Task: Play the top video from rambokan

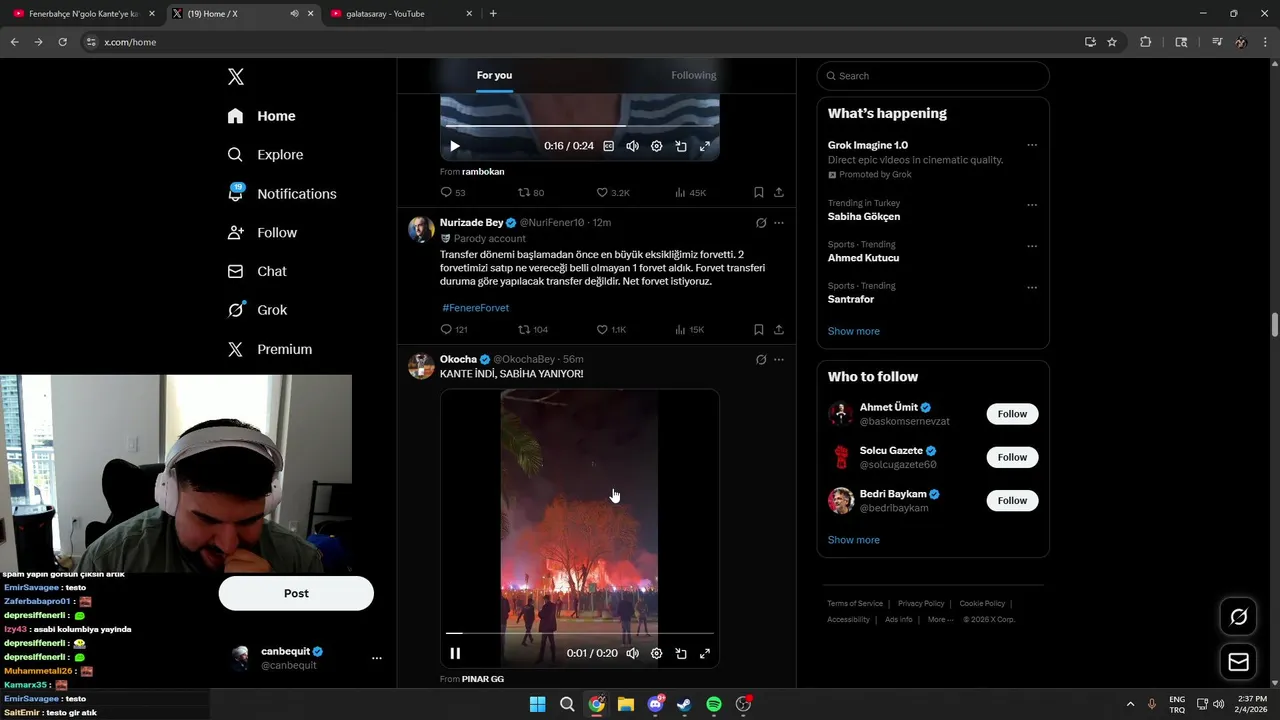Action: pos(455,146)
